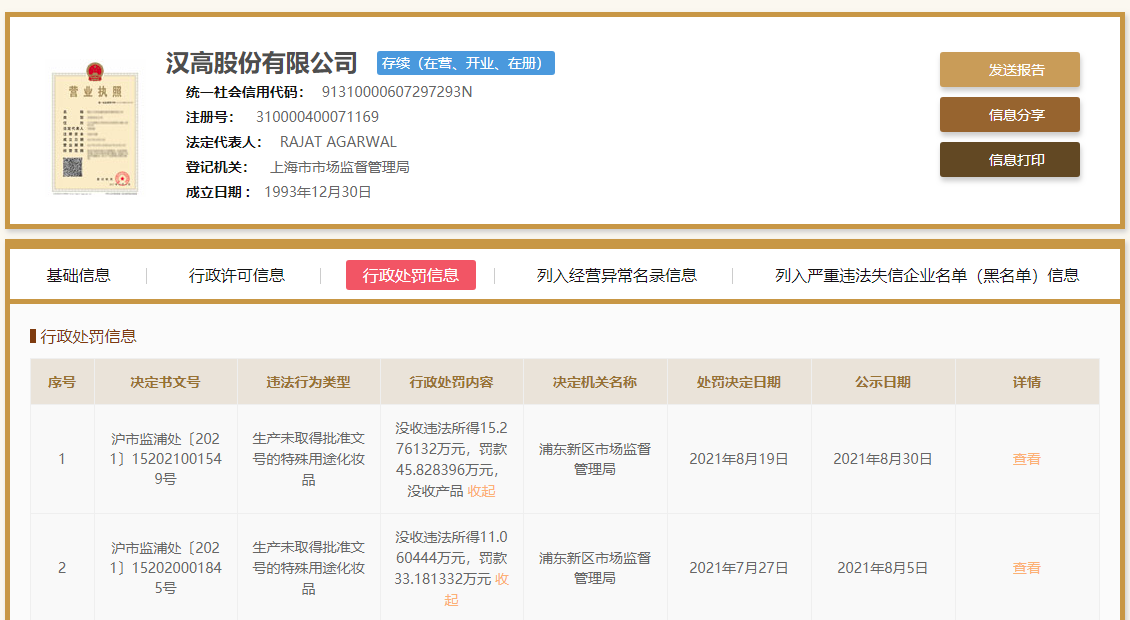Click the 信息分享 button
The height and width of the screenshot is (620, 1130).
point(1009,115)
